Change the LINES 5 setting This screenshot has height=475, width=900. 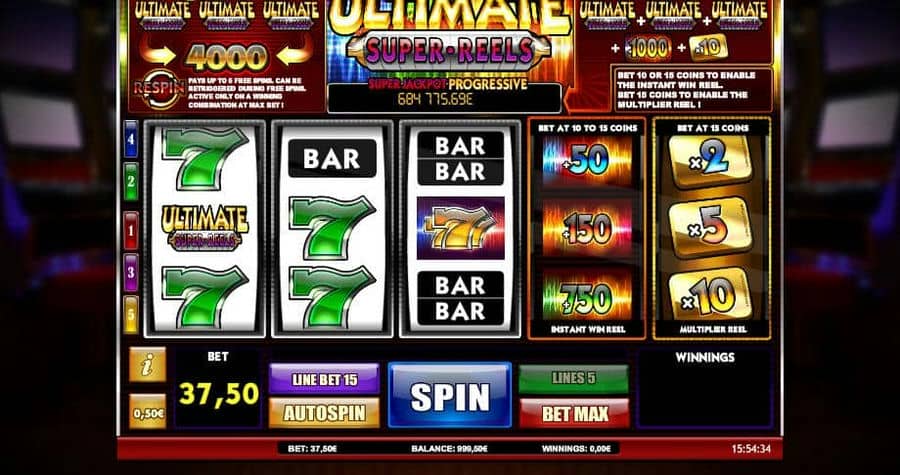point(574,379)
